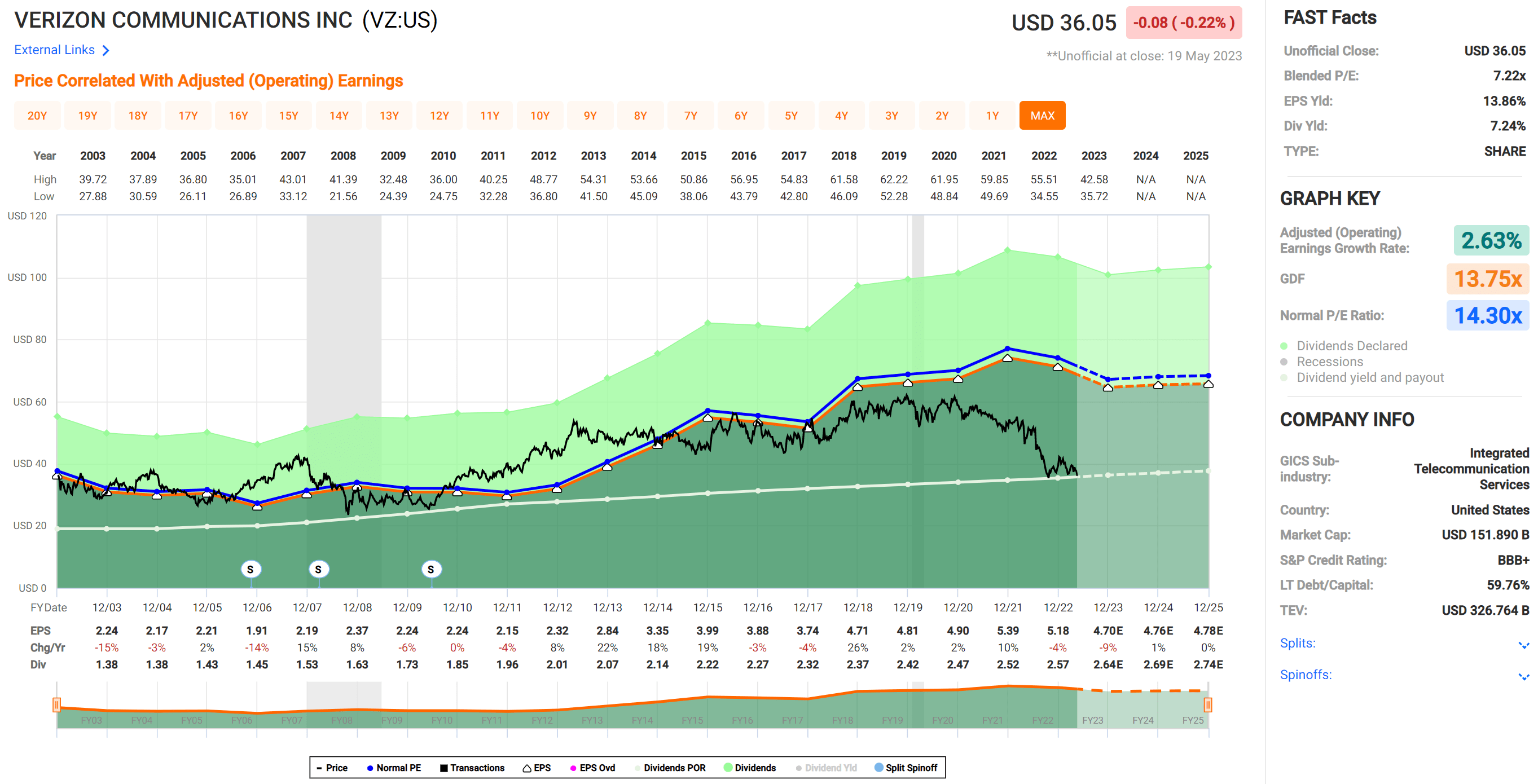Toggle EPS Ovd legend item
The width and height of the screenshot is (1538, 784).
pyautogui.click(x=592, y=768)
